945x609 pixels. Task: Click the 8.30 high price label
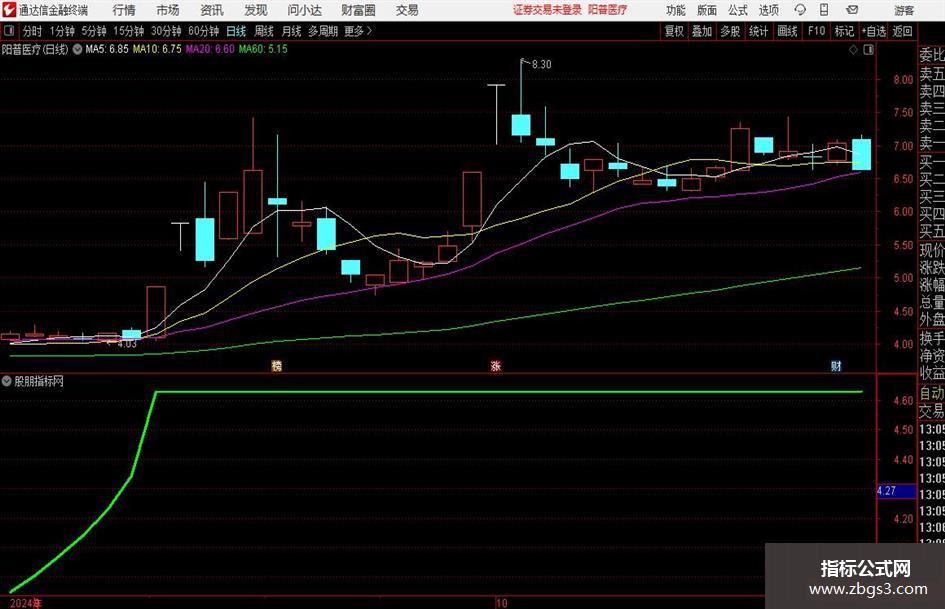coord(542,64)
